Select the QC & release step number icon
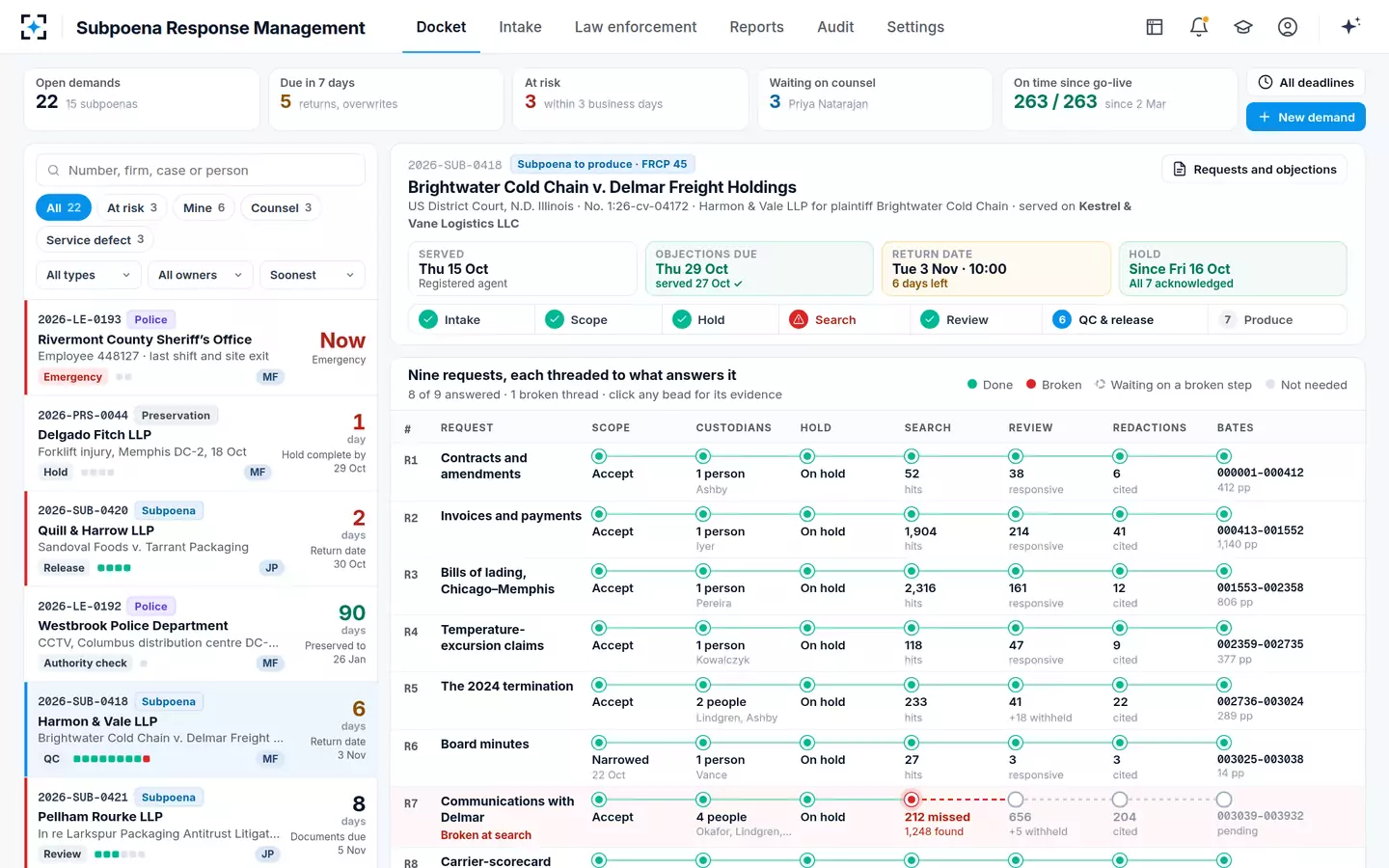Screen dimensions: 1389x868 tap(1062, 319)
